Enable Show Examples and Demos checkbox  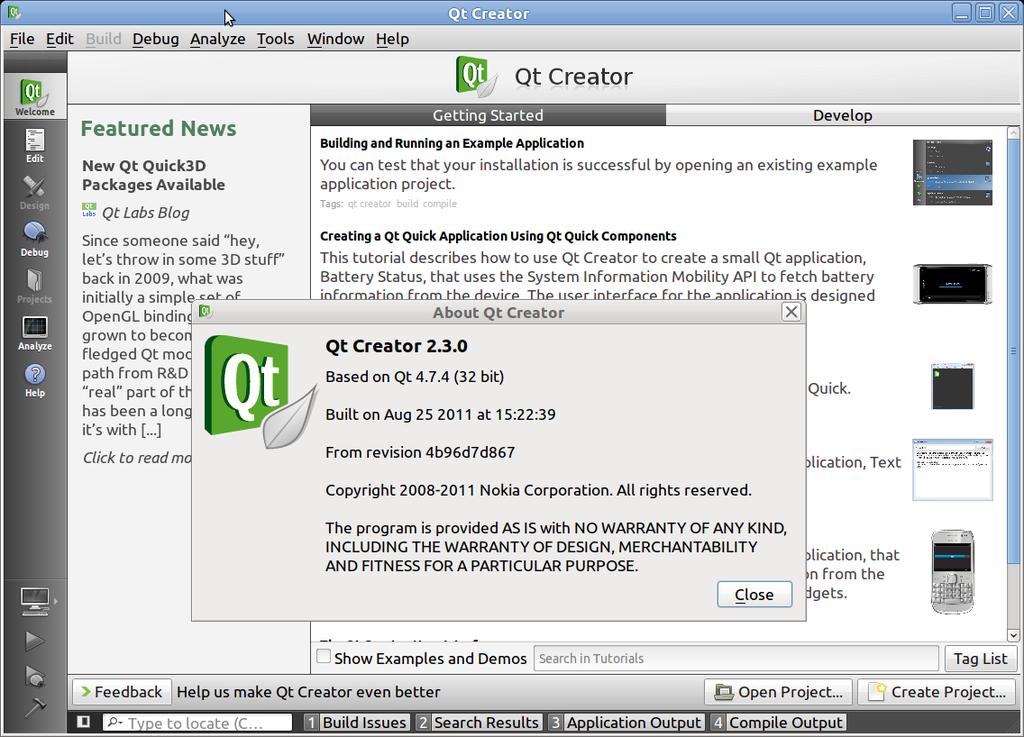click(x=323, y=657)
